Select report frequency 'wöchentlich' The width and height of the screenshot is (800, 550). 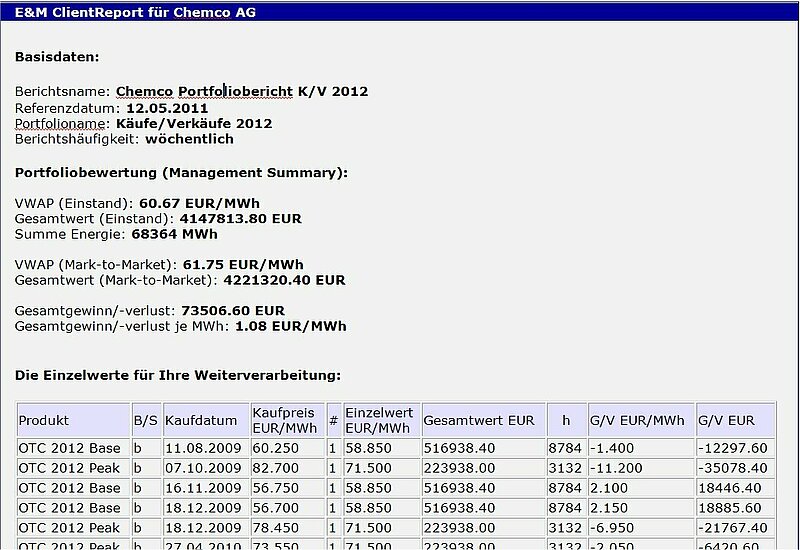pyautogui.click(x=189, y=139)
